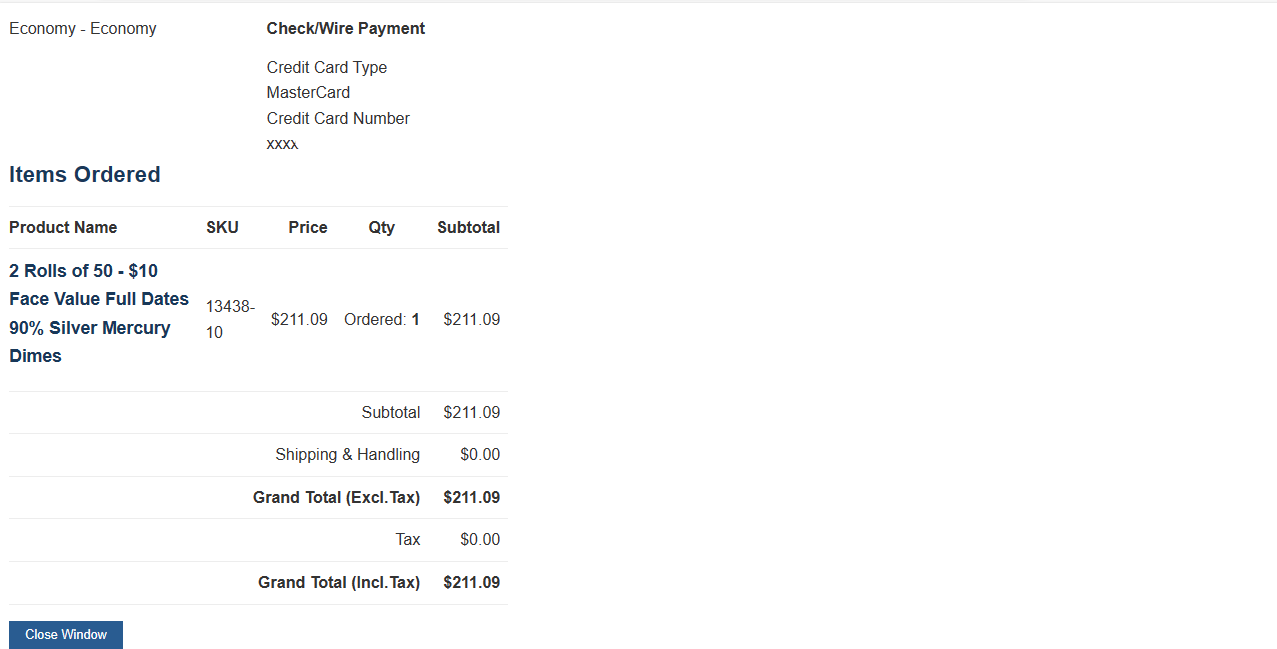Click the Check/Wire Payment heading
The width and height of the screenshot is (1277, 649).
coord(346,28)
